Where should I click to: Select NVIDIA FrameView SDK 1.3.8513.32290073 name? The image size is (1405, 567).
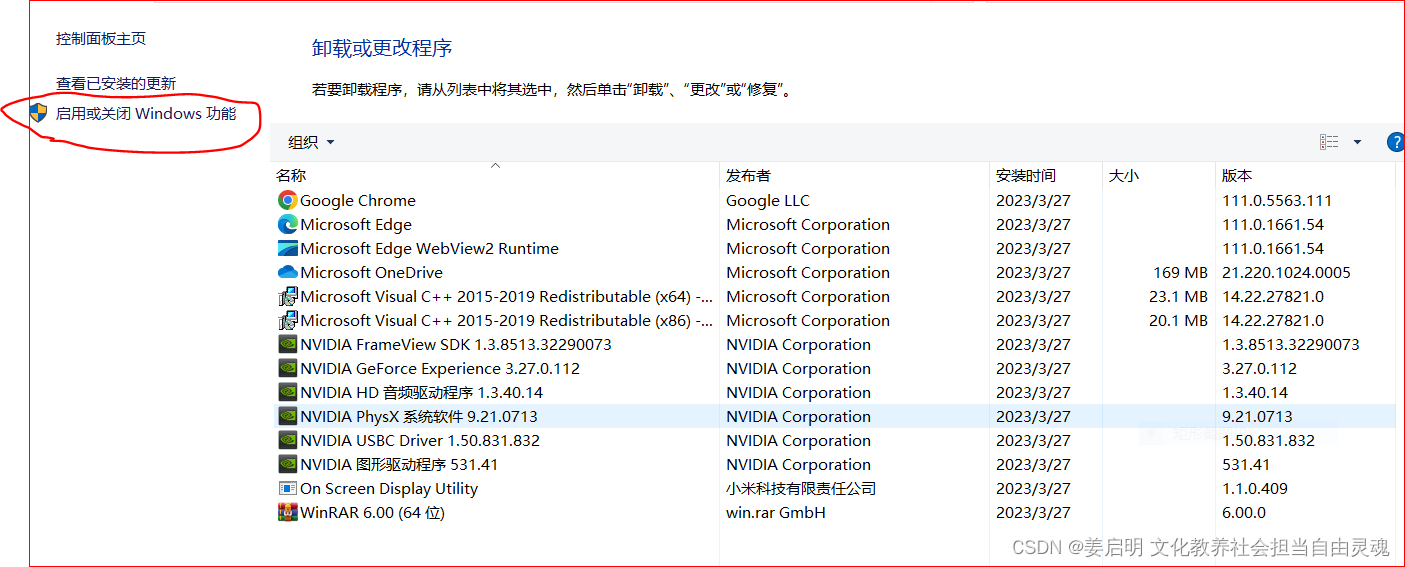point(456,344)
